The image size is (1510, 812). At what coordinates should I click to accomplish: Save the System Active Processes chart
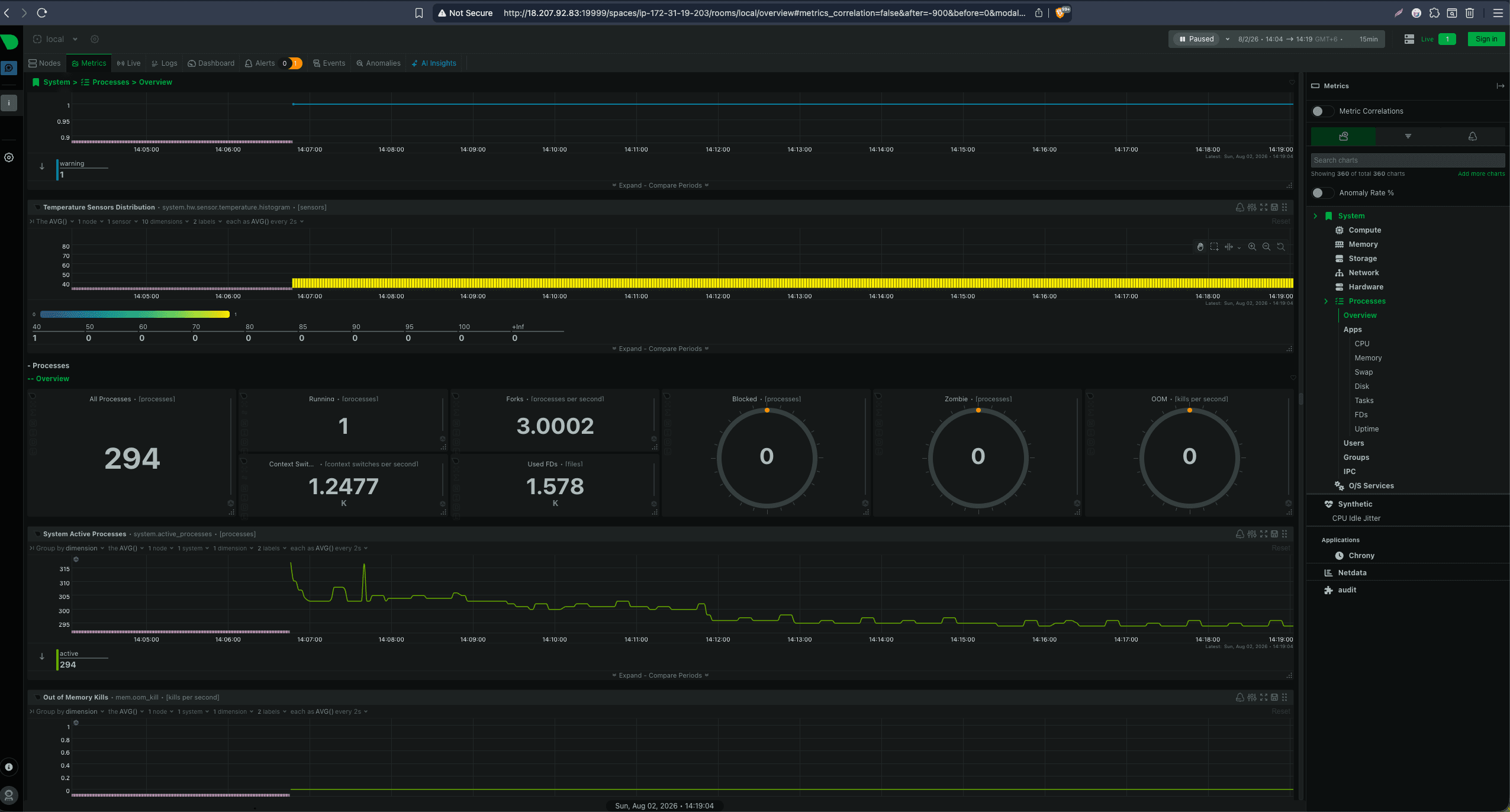[1274, 534]
